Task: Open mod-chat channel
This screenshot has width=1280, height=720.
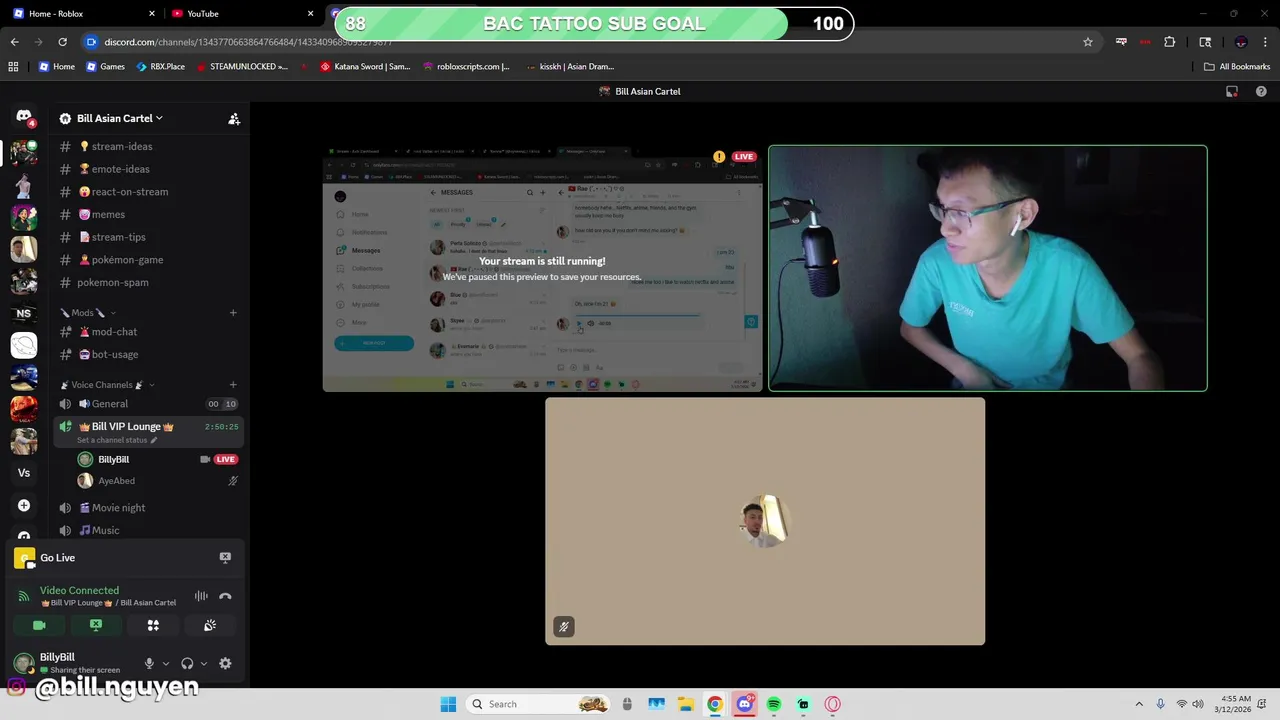Action: (x=150, y=331)
